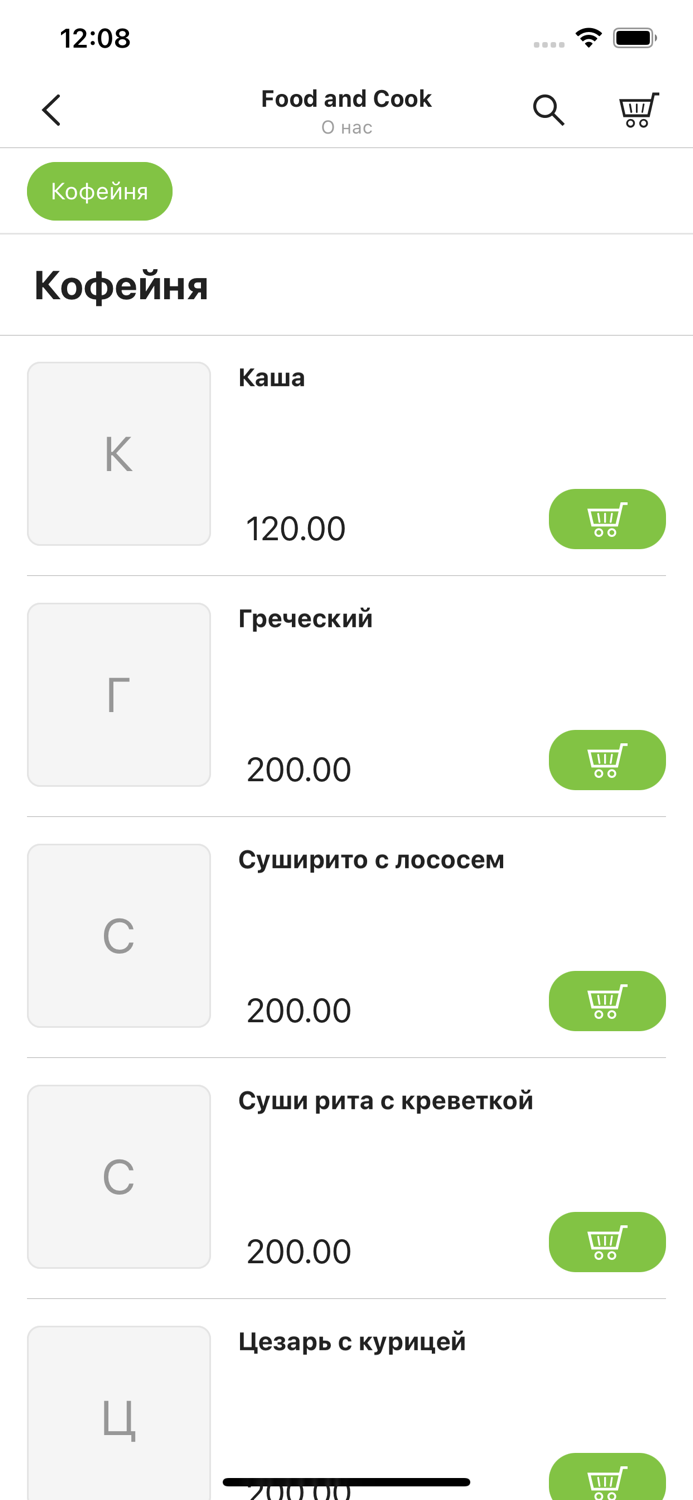Go back using the back arrow
Screen dimensions: 693x1500
pyautogui.click(x=51, y=110)
